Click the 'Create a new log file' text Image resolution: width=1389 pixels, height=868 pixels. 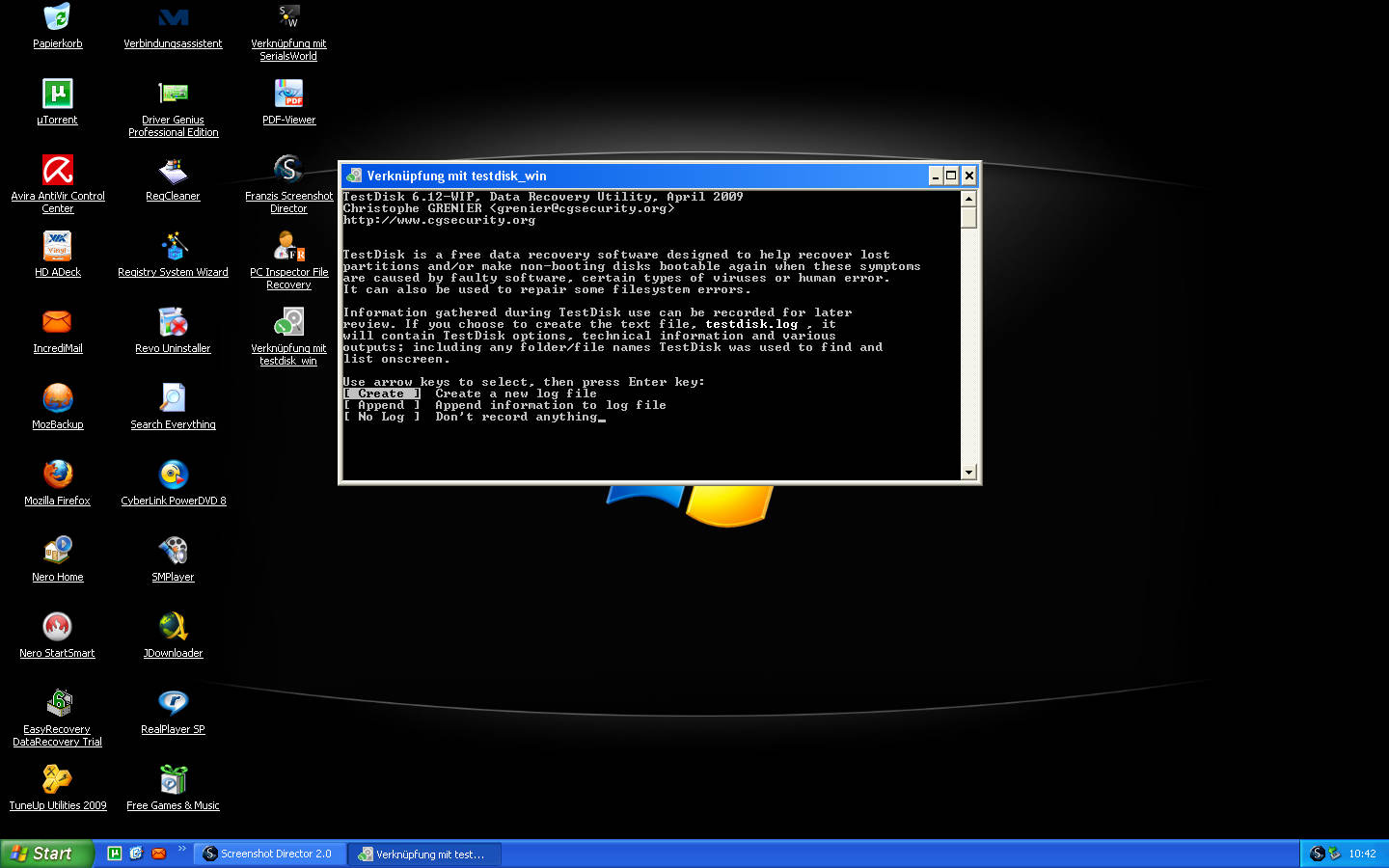[516, 393]
